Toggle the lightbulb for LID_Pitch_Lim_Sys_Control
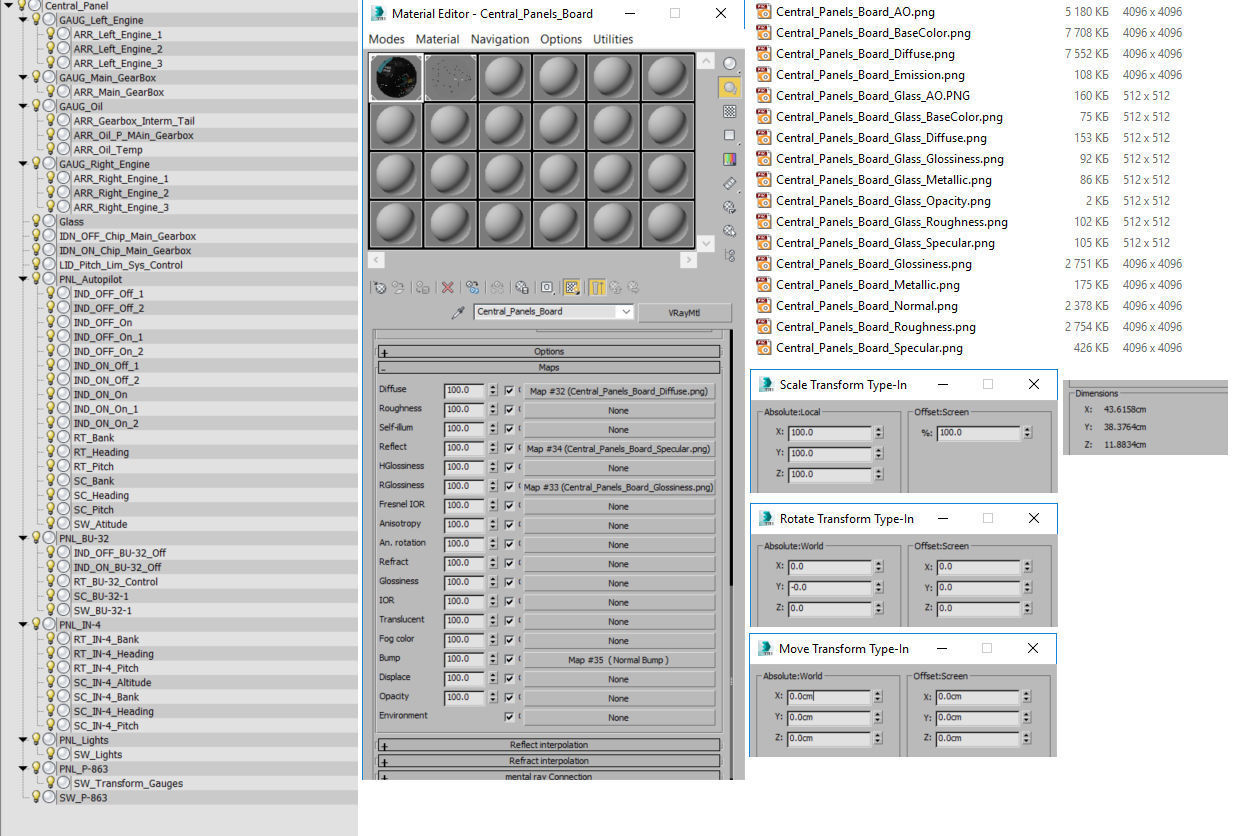 click(36, 264)
